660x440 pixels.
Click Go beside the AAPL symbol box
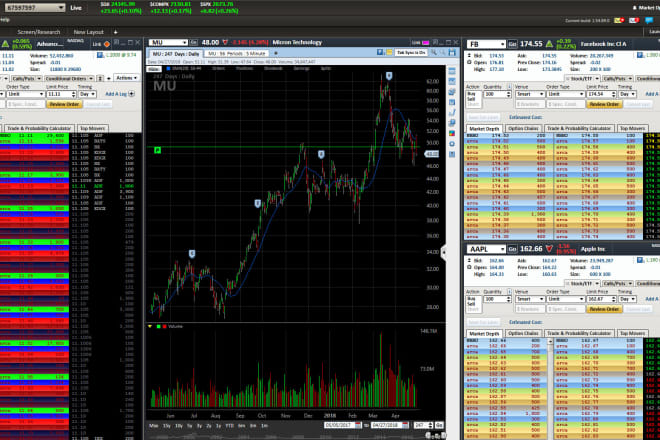pyautogui.click(x=512, y=249)
